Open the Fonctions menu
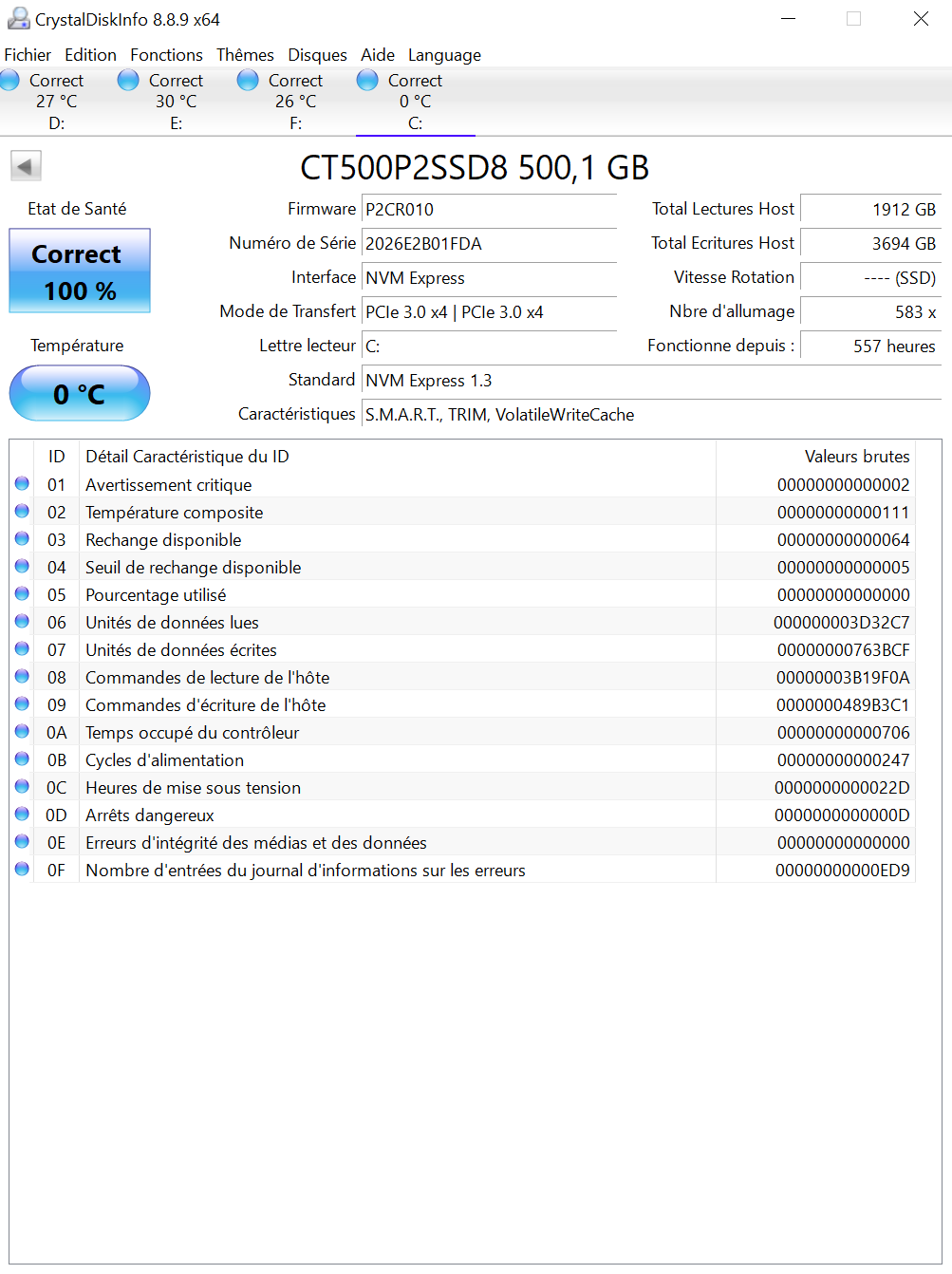 pos(166,55)
